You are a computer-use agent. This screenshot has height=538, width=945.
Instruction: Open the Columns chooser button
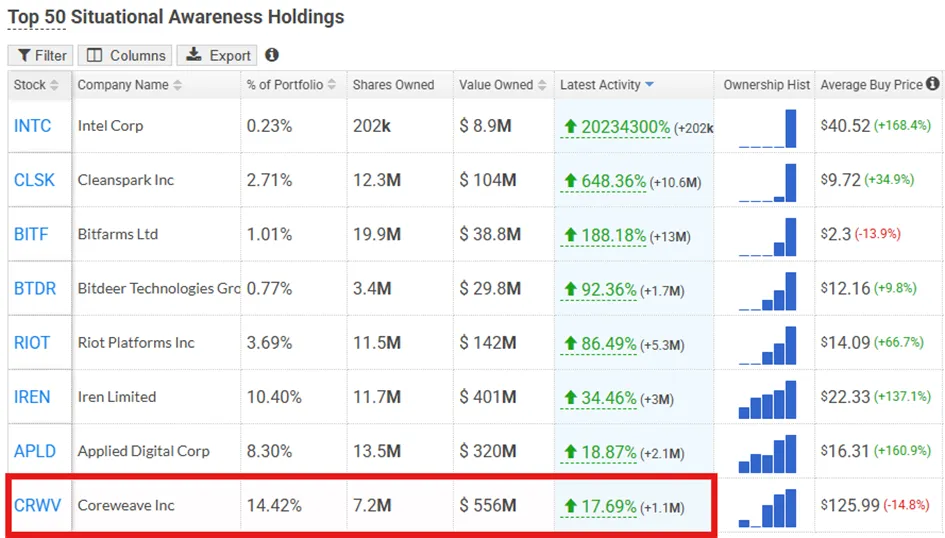(125, 55)
